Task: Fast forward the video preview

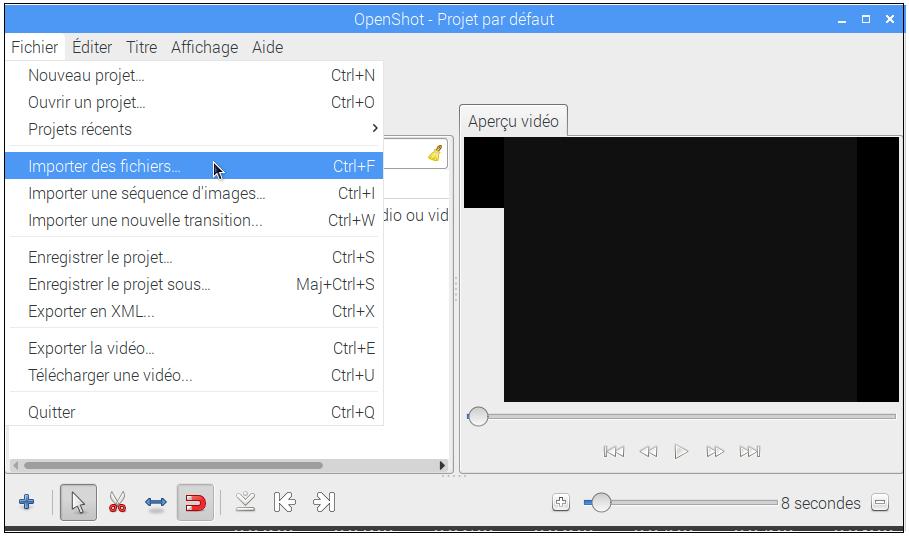Action: tap(715, 451)
